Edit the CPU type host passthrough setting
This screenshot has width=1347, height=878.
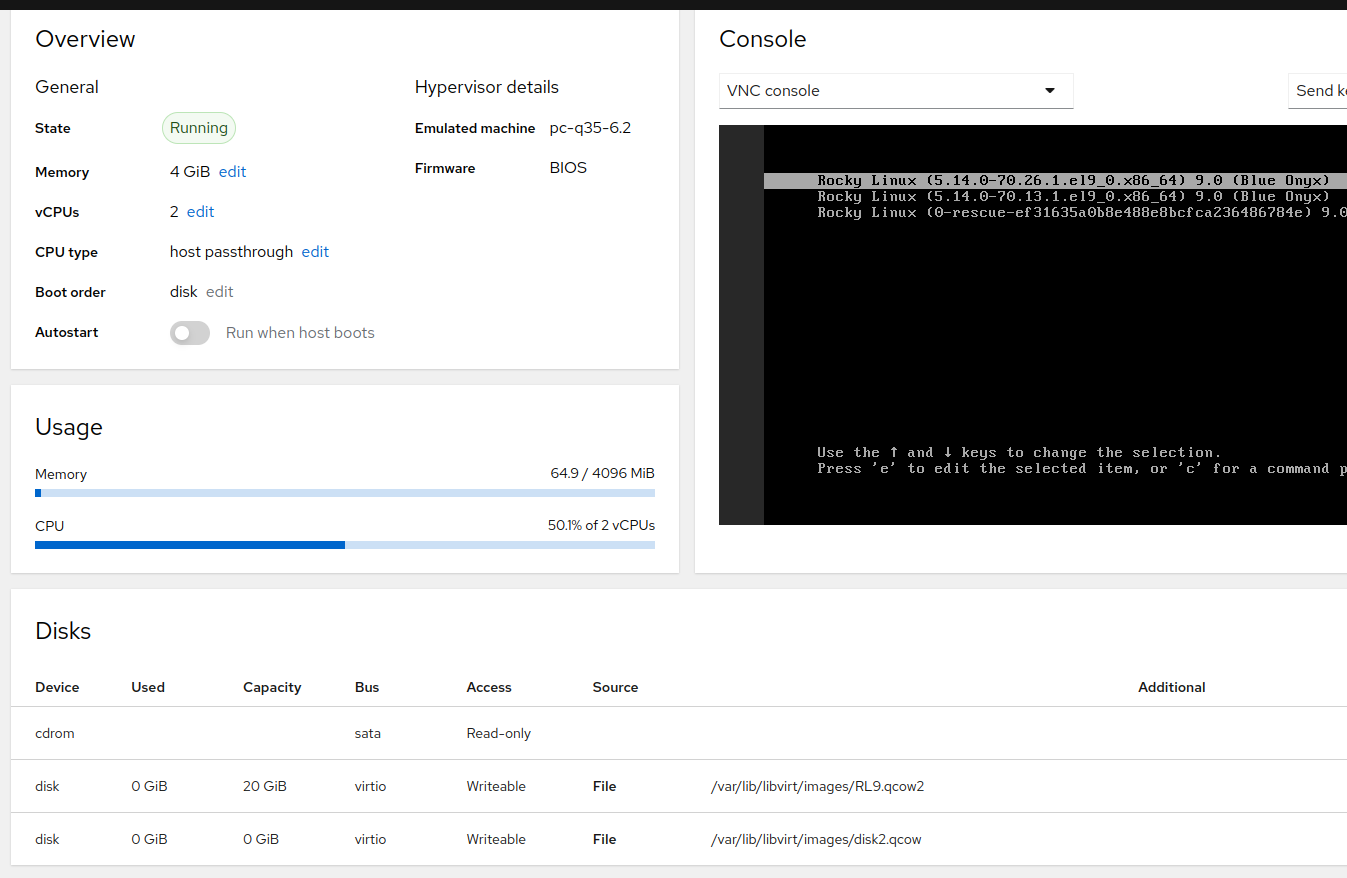tap(315, 251)
